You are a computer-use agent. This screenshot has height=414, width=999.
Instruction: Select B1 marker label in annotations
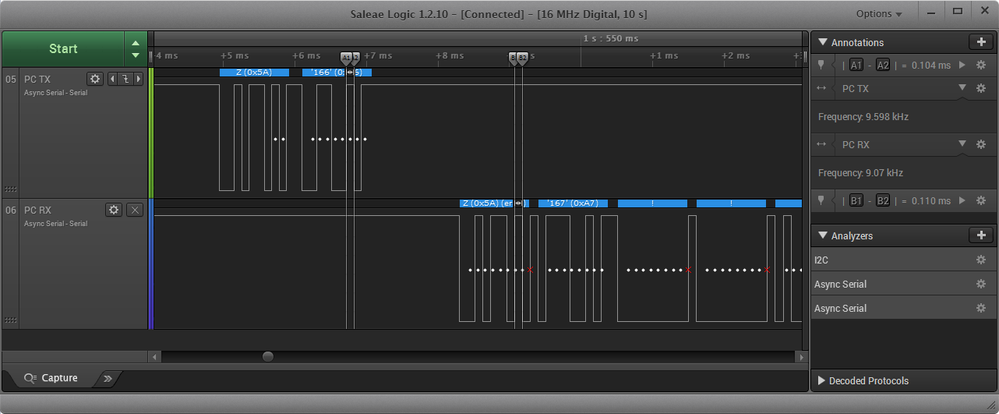[x=856, y=201]
